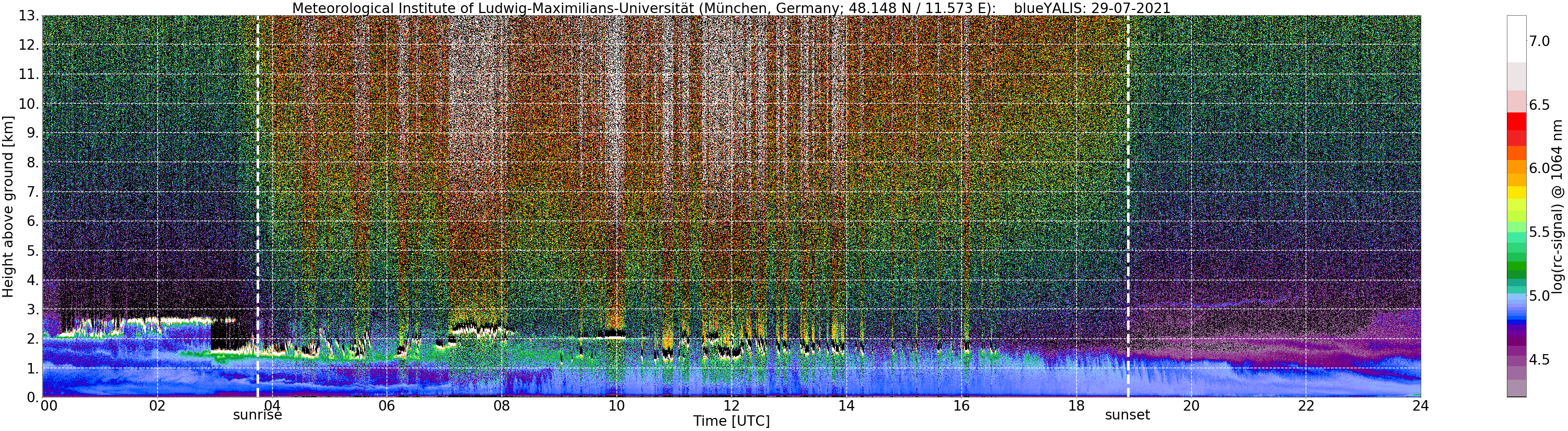This screenshot has height=431, width=1568.
Task: Click the height axis tick '7.'
Action: [32, 192]
